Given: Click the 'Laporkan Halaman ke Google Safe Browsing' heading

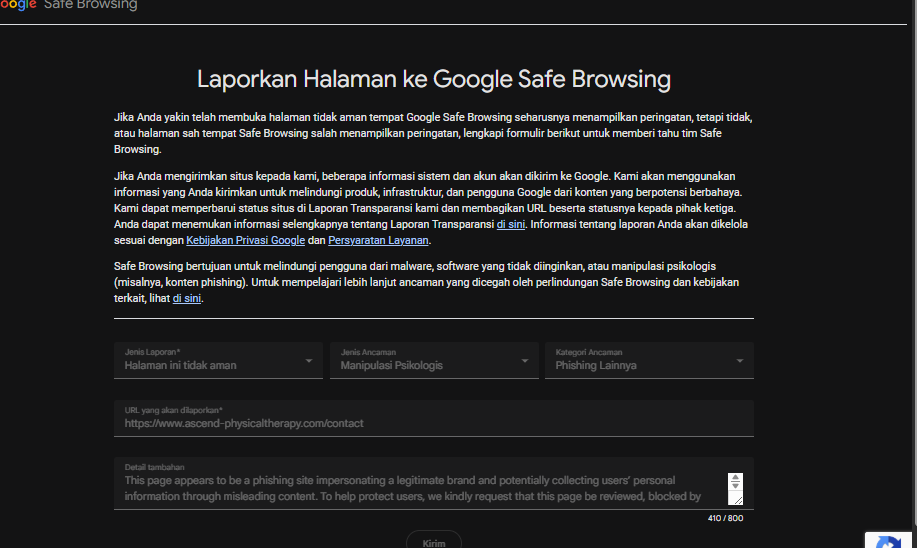Looking at the screenshot, I should pyautogui.click(x=434, y=80).
